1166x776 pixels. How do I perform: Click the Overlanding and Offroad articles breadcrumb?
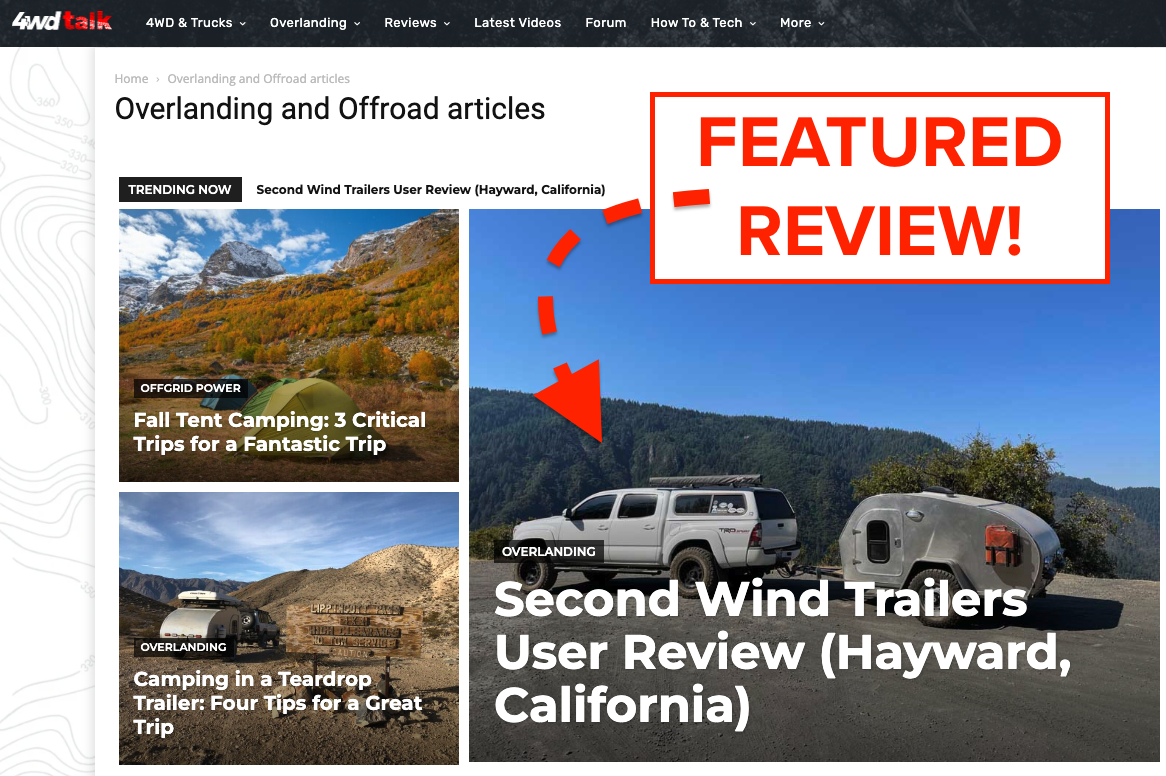click(258, 79)
